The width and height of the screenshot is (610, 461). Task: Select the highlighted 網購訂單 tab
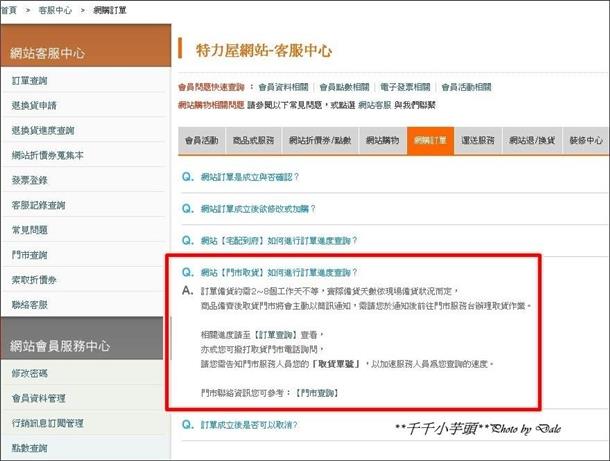tap(430, 140)
